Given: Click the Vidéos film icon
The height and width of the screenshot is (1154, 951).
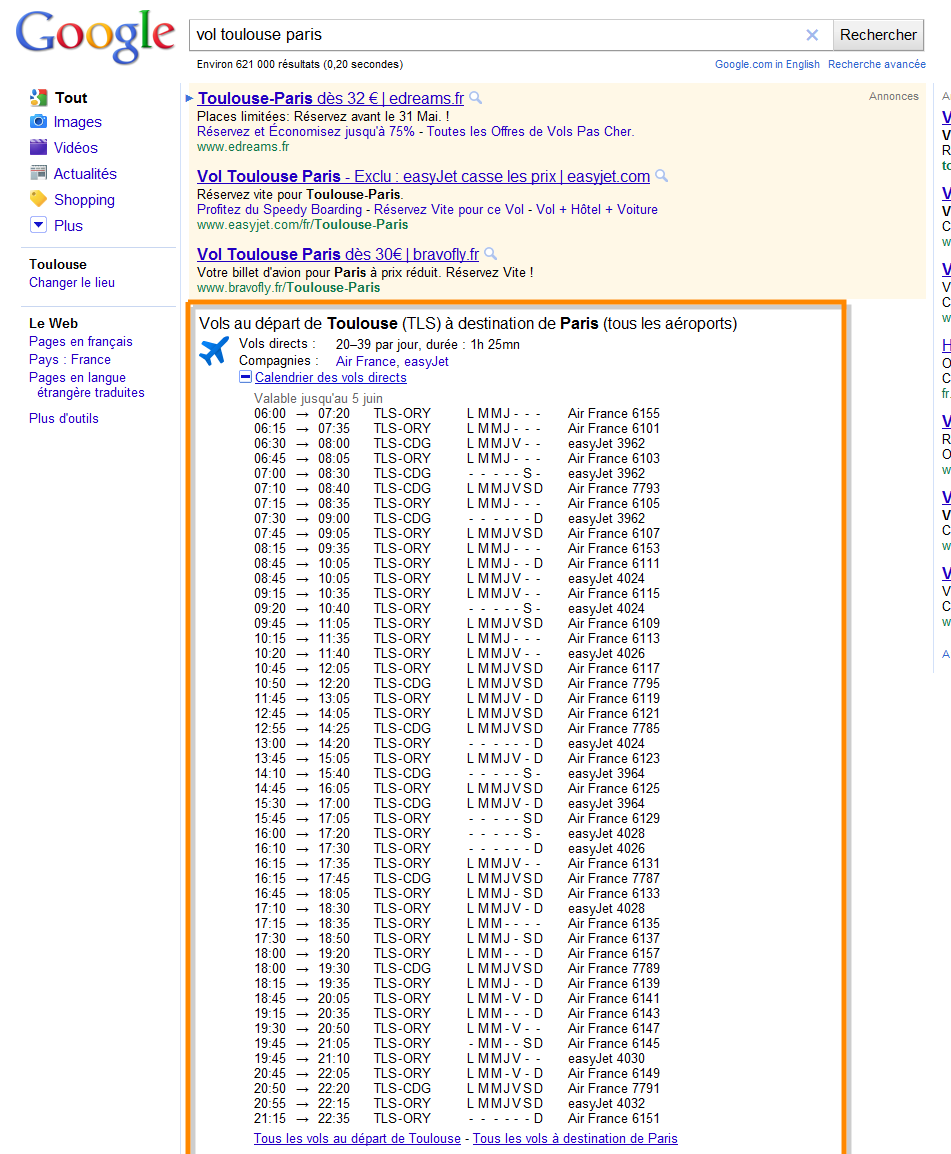Looking at the screenshot, I should (38, 147).
